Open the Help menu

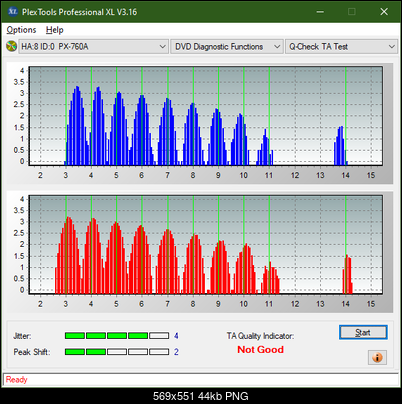[x=54, y=30]
